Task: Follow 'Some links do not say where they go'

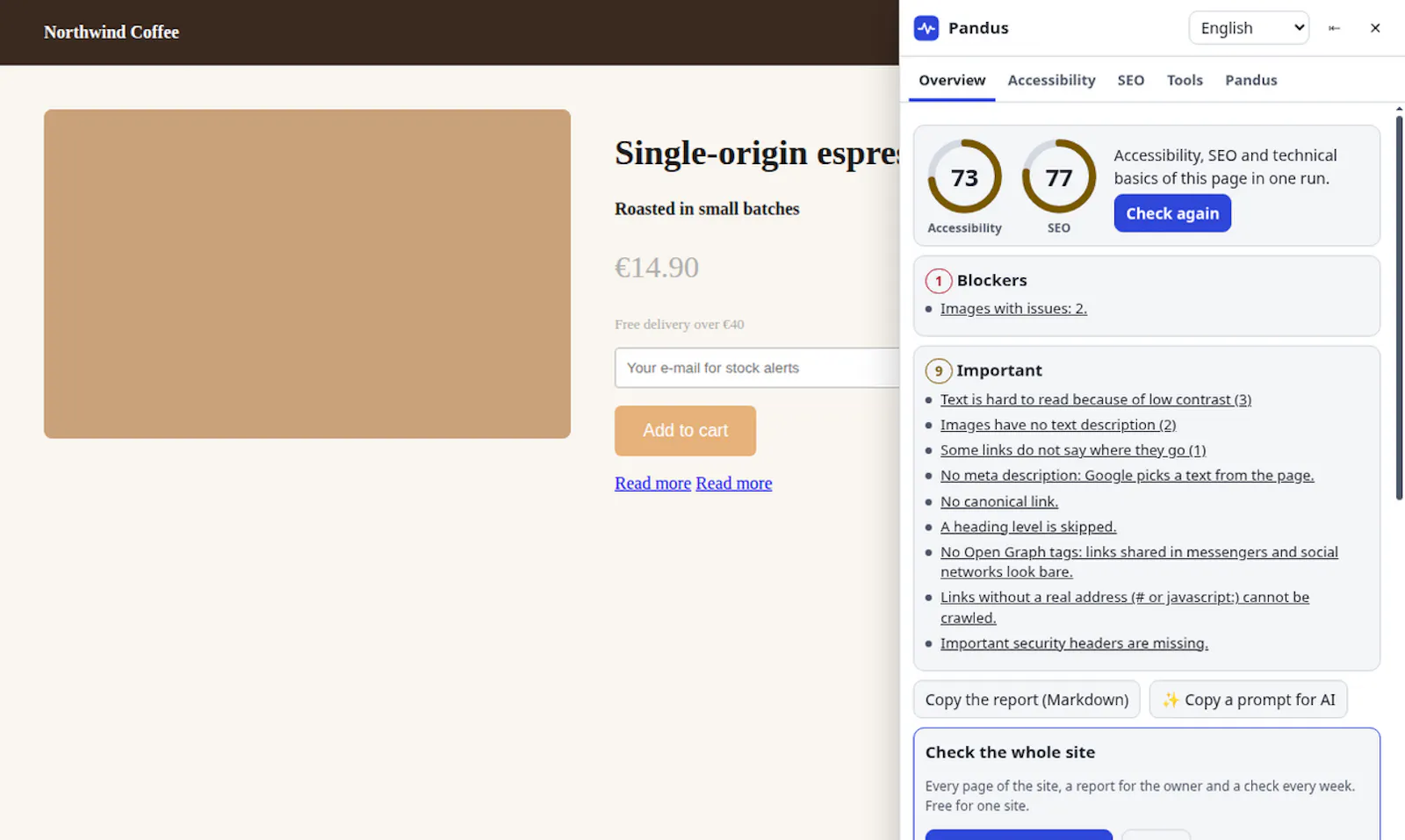Action: (1073, 450)
